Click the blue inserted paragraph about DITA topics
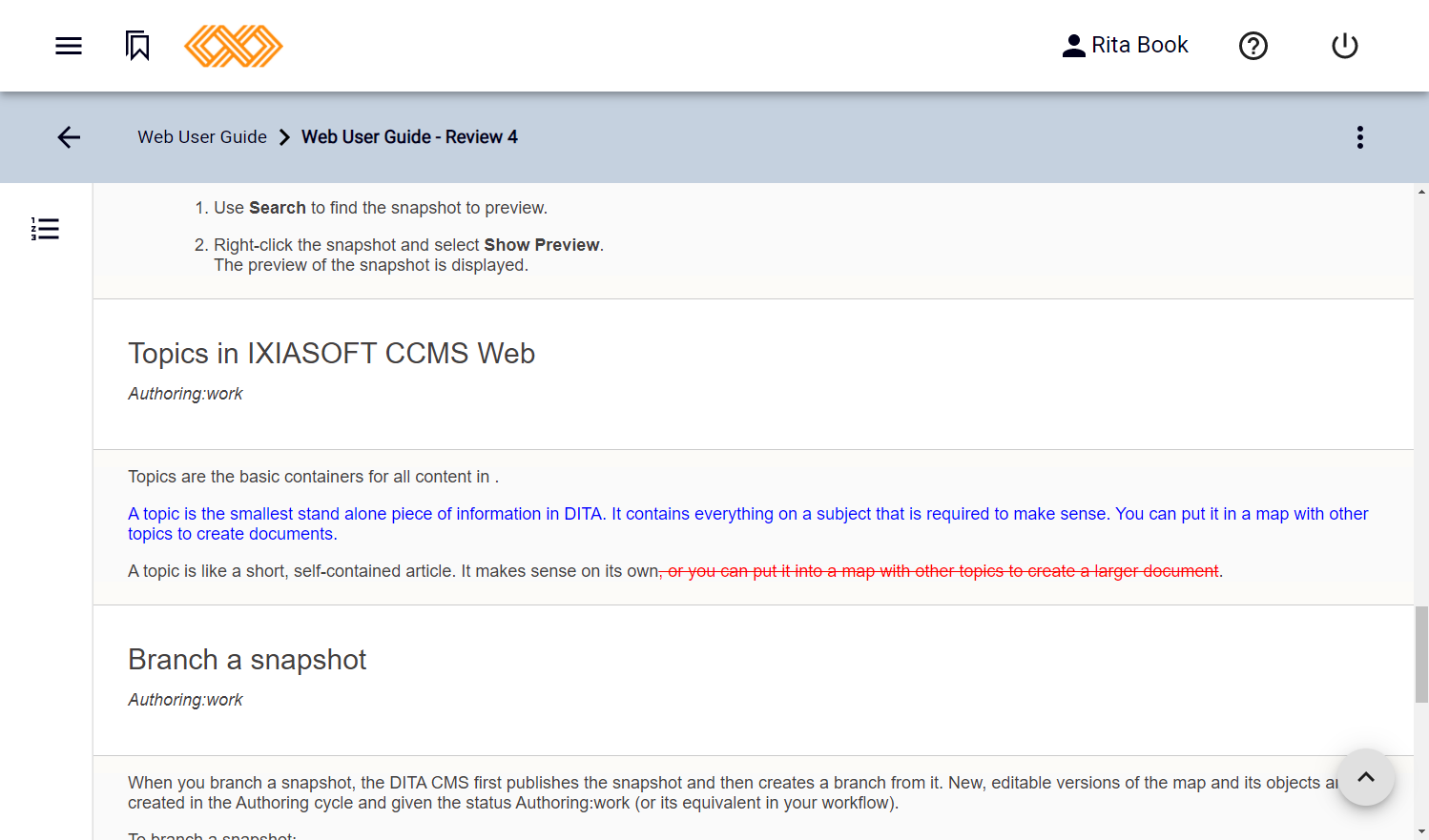The width and height of the screenshot is (1429, 840). click(748, 523)
